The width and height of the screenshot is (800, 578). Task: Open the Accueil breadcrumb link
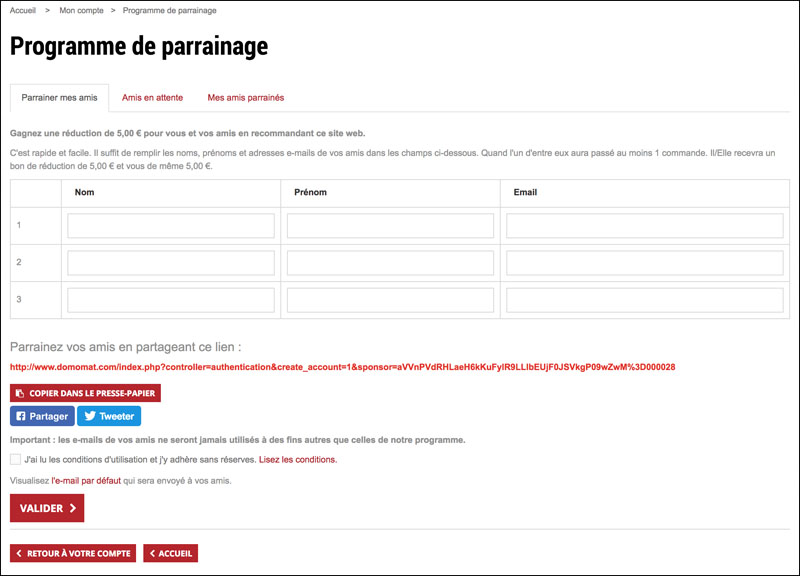(x=23, y=10)
